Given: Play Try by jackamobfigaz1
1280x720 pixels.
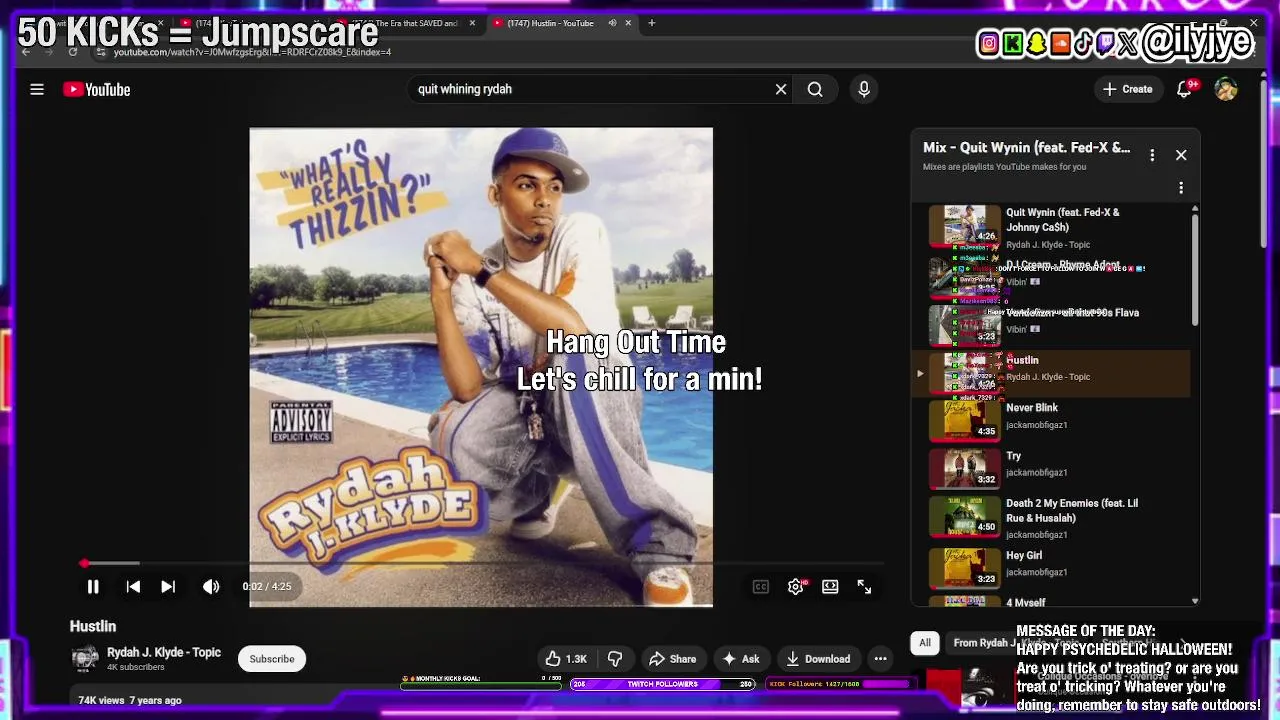Looking at the screenshot, I should coord(1051,469).
